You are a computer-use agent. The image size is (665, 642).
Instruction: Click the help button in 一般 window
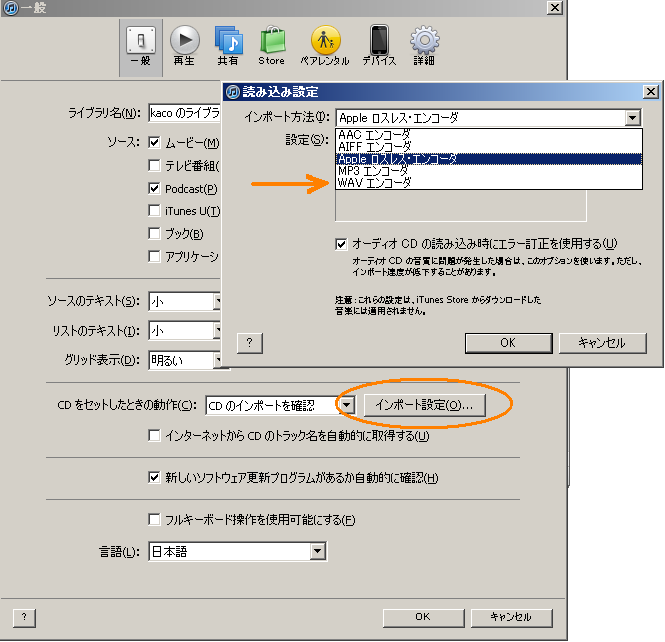24,617
